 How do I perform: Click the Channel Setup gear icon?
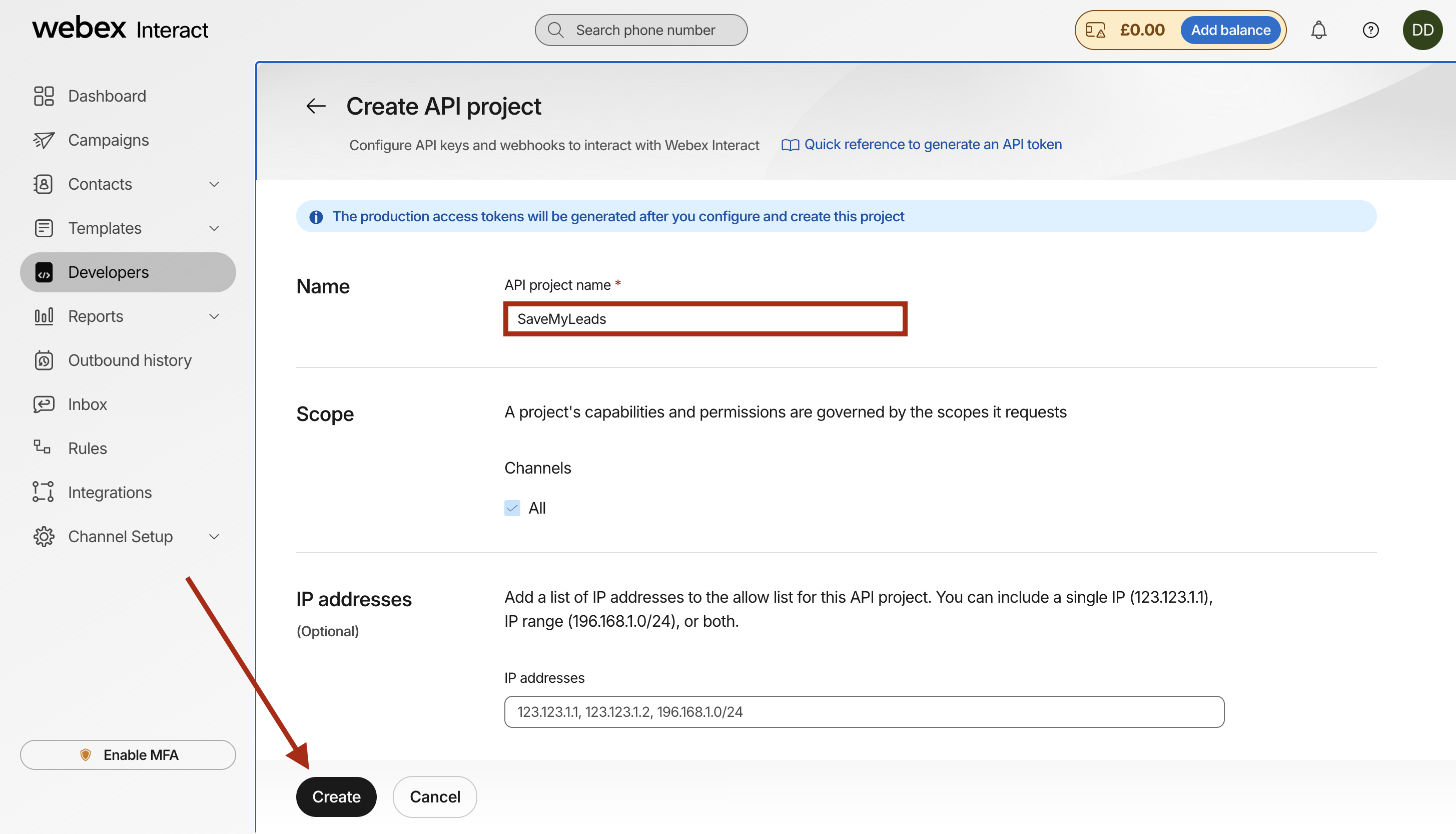44,536
